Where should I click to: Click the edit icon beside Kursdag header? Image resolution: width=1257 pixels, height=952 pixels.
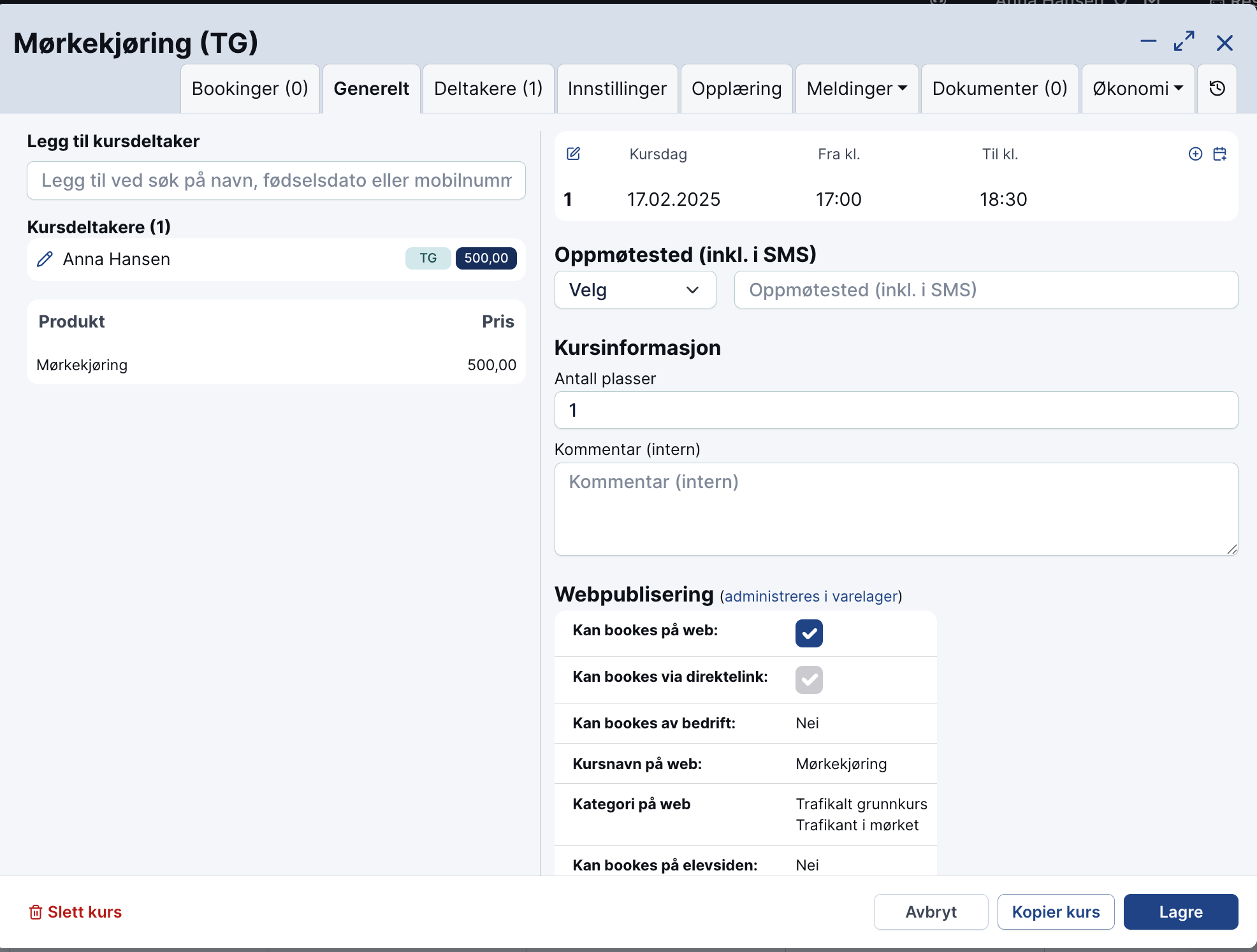click(x=573, y=154)
